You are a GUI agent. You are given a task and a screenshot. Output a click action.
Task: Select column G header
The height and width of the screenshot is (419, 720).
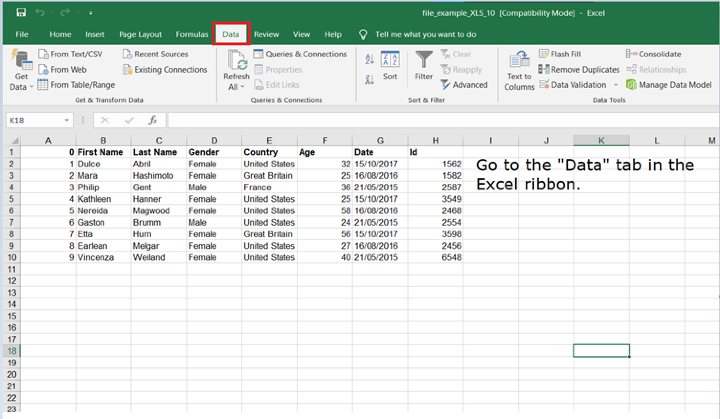[379, 140]
